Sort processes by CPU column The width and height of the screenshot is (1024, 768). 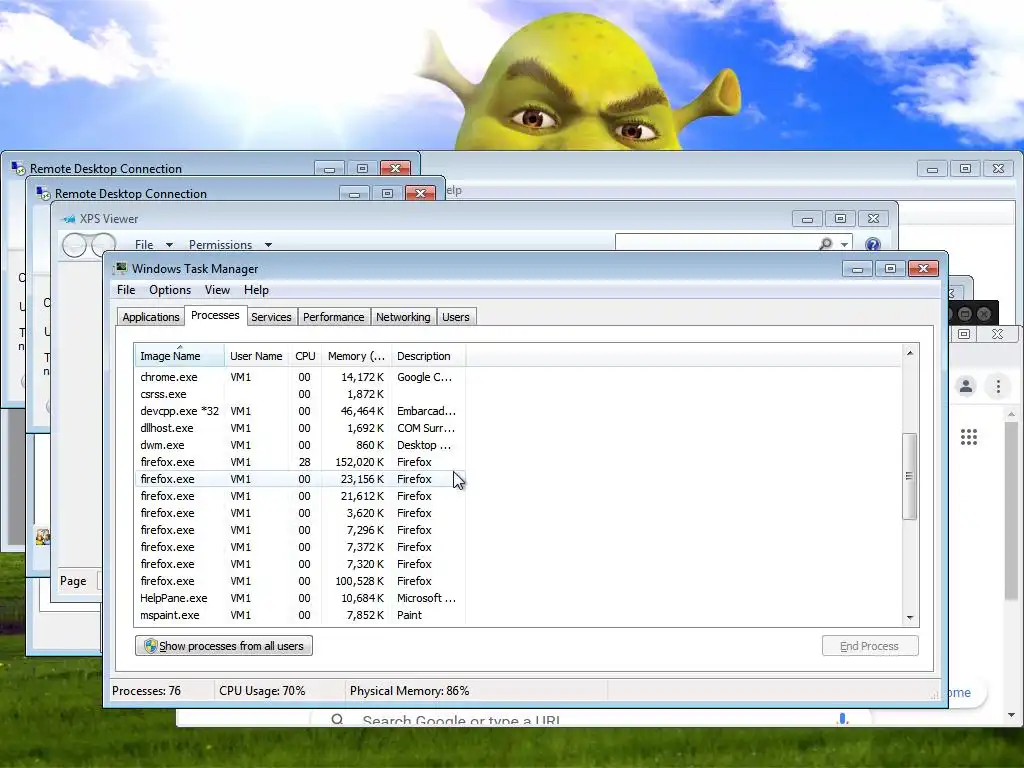coord(305,356)
